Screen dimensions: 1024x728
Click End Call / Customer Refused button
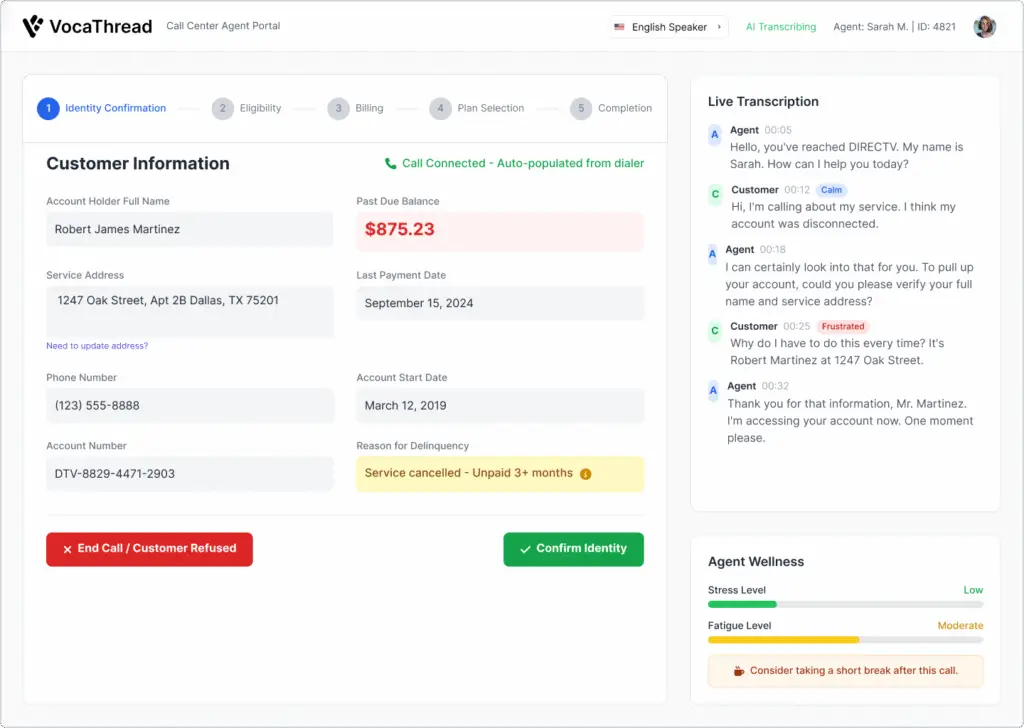click(x=150, y=549)
